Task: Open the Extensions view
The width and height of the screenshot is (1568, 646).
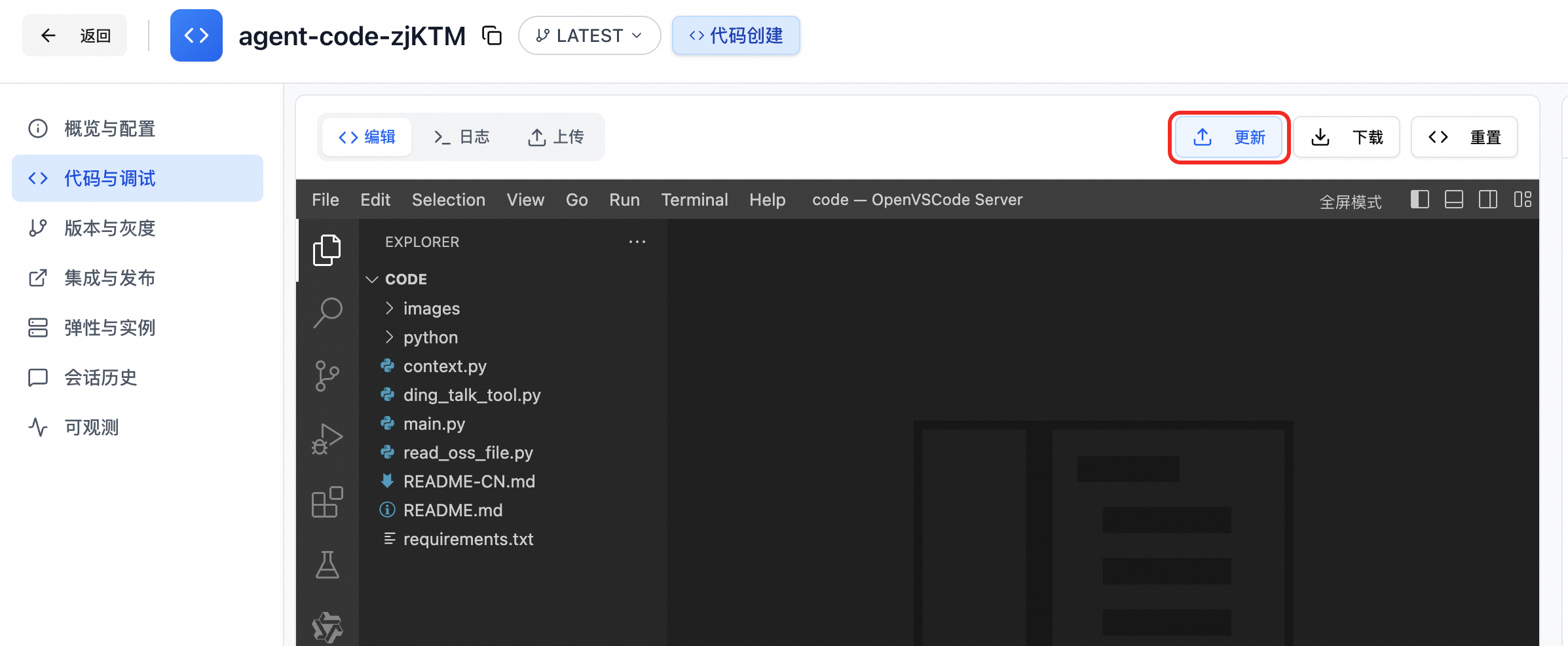Action: pyautogui.click(x=327, y=502)
